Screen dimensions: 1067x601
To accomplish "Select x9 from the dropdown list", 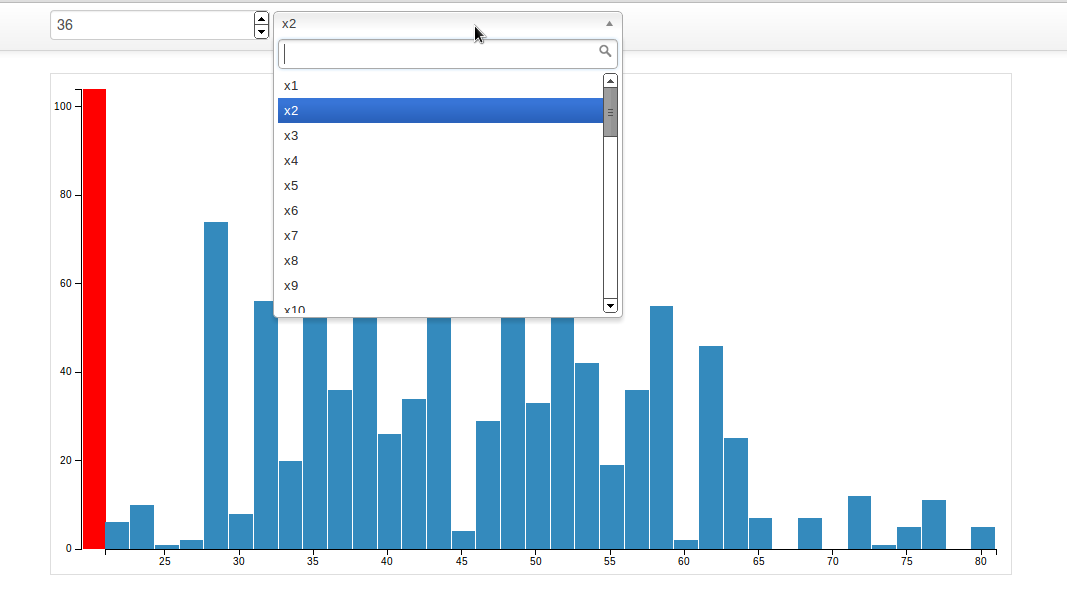I will [x=440, y=286].
